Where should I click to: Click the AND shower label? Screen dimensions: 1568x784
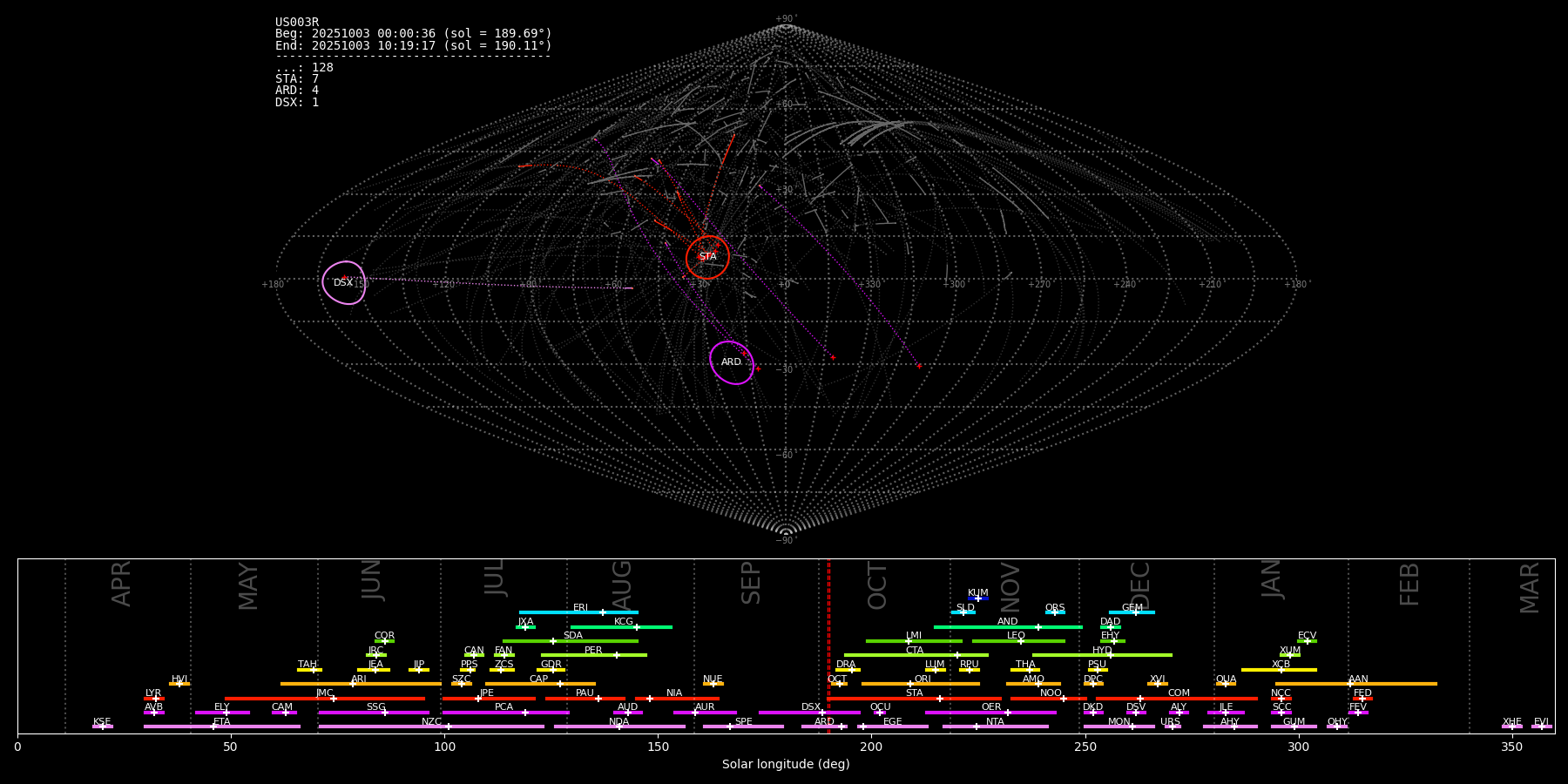(1008, 622)
